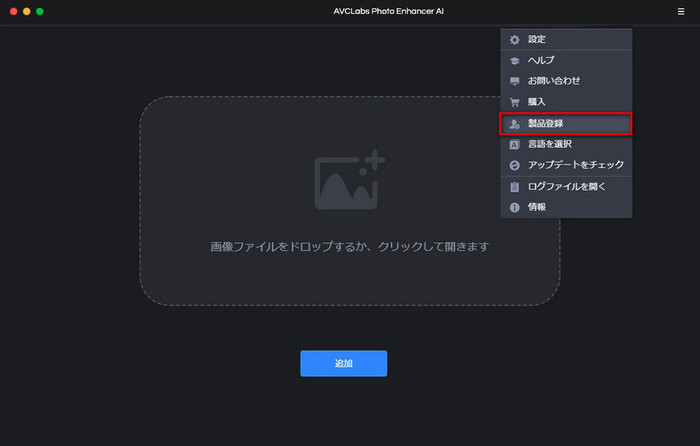The image size is (700, 446).
Task: Click the graduation cap icon beside ヘルプ
Action: [514, 61]
